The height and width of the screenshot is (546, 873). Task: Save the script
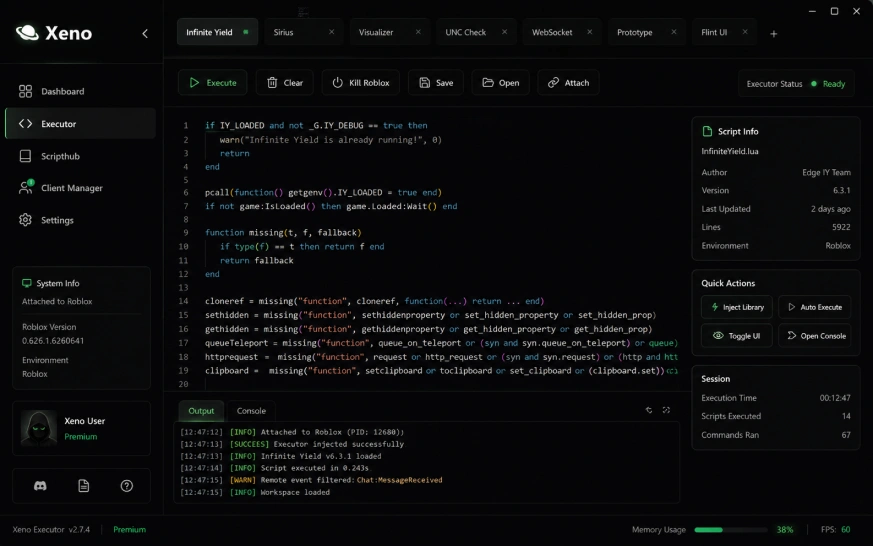(x=436, y=82)
